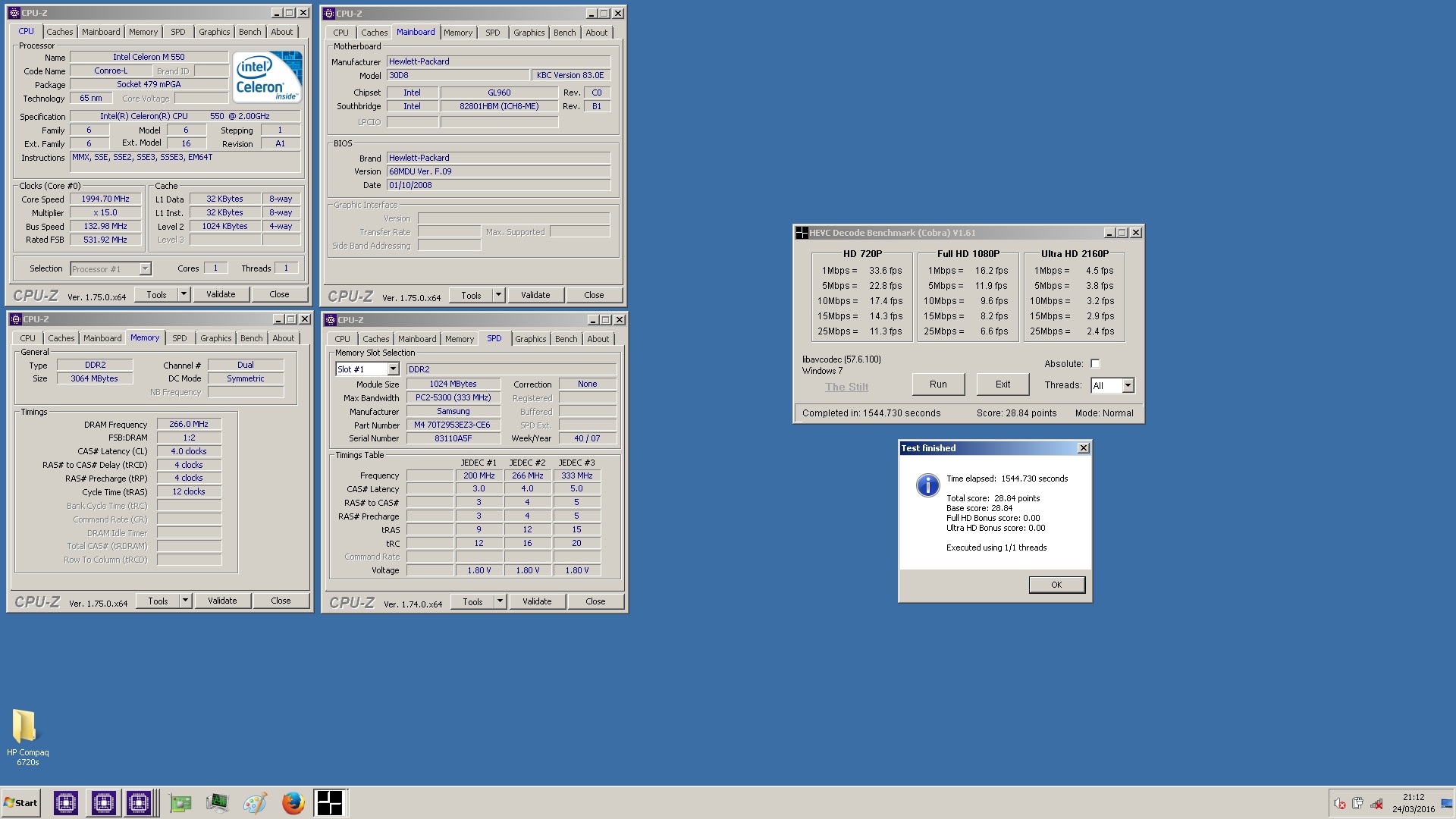
Task: Click the CPU-Z title icon in the Mainboard window
Action: tap(329, 14)
